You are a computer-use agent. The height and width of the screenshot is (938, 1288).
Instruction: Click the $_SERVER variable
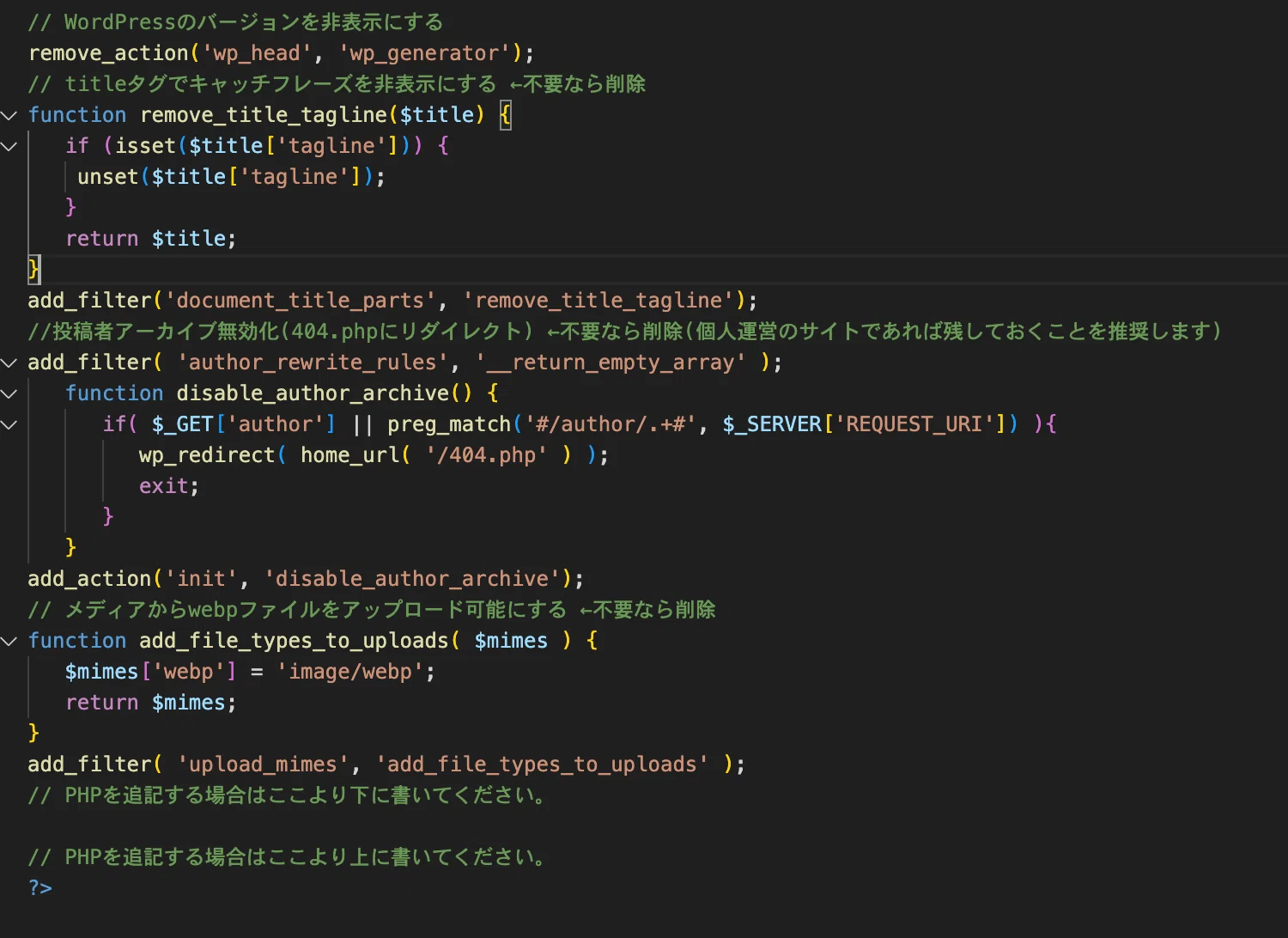[x=772, y=424]
